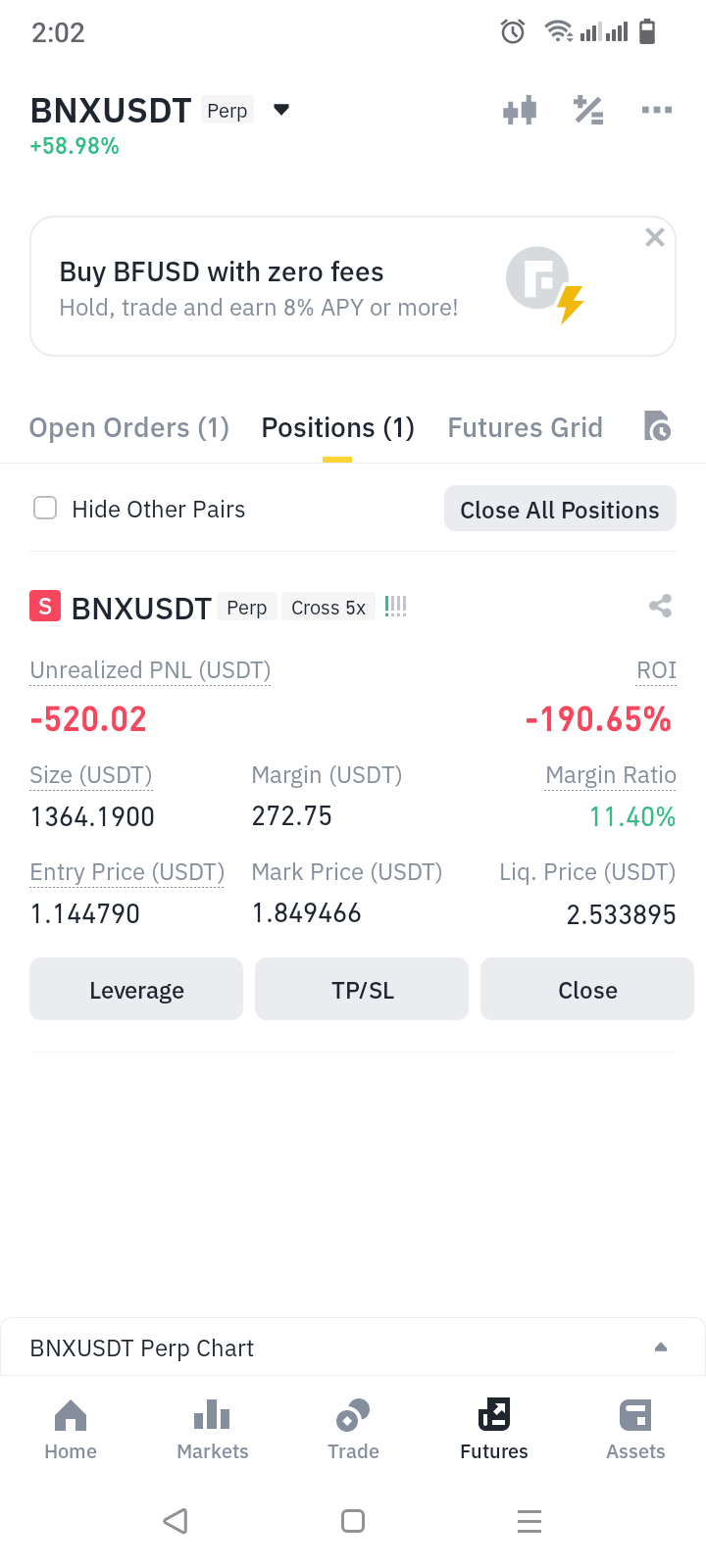Dismiss the BFUSD zero fees banner
This screenshot has width=706, height=1568.
coord(655,237)
